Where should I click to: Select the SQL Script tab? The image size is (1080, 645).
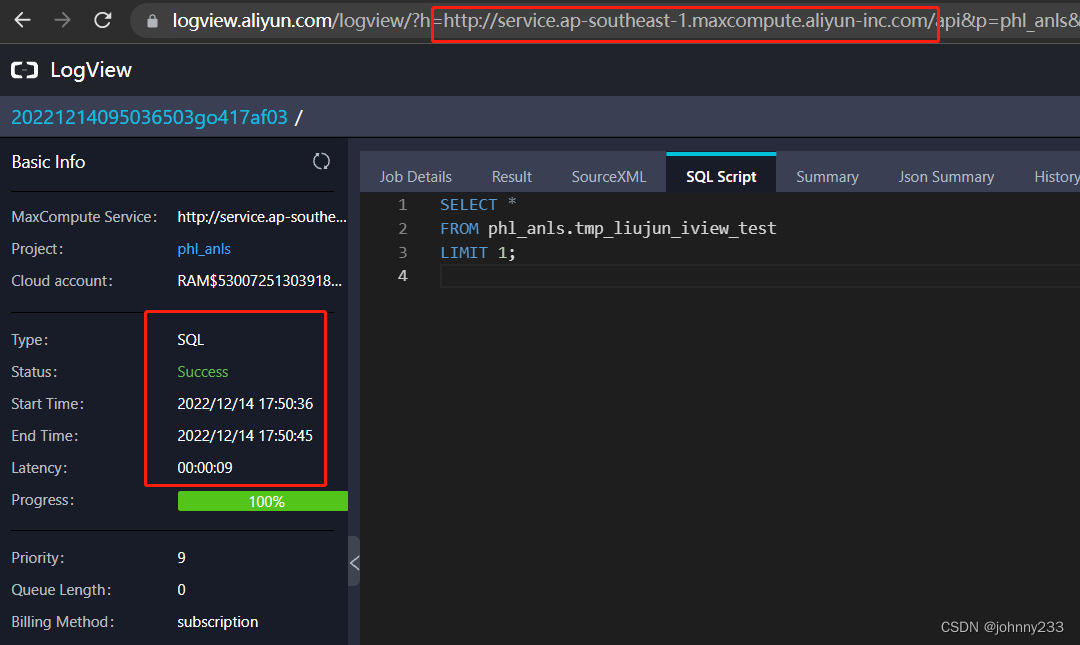tap(721, 175)
